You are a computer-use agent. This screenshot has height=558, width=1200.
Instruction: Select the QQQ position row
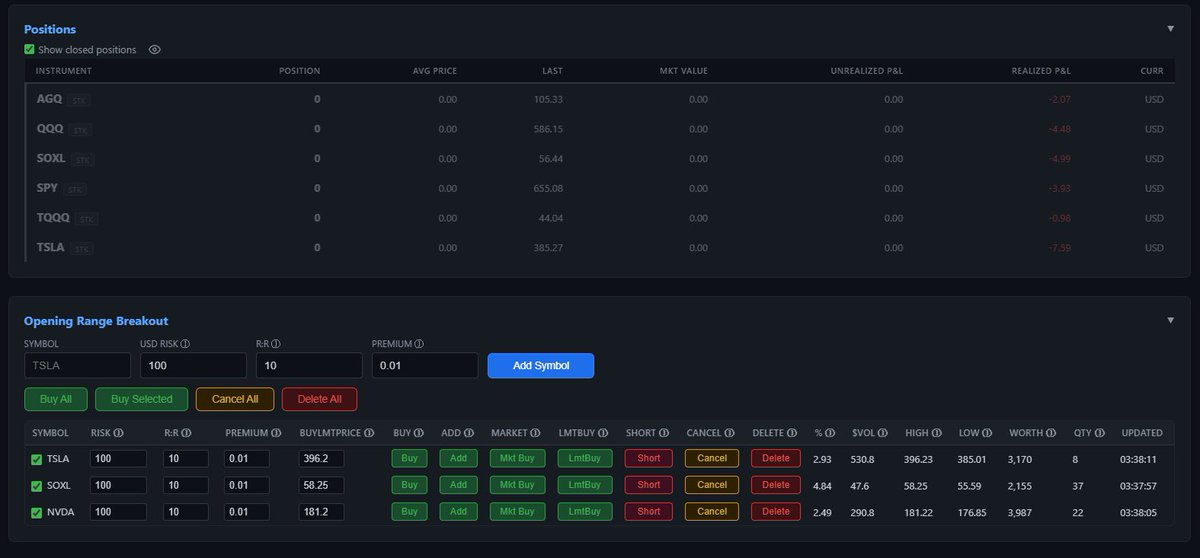click(x=600, y=129)
